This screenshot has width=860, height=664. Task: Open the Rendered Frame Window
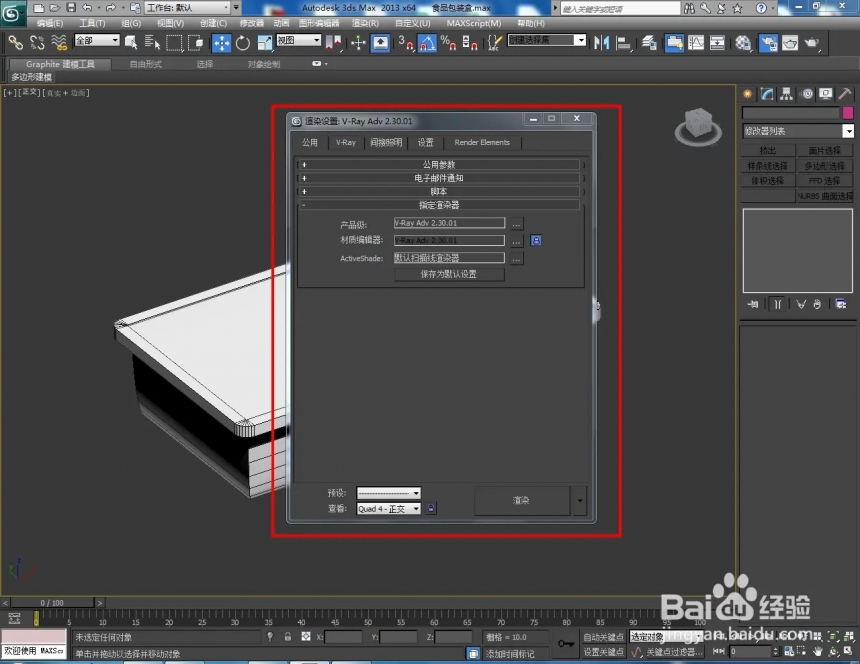(x=790, y=43)
